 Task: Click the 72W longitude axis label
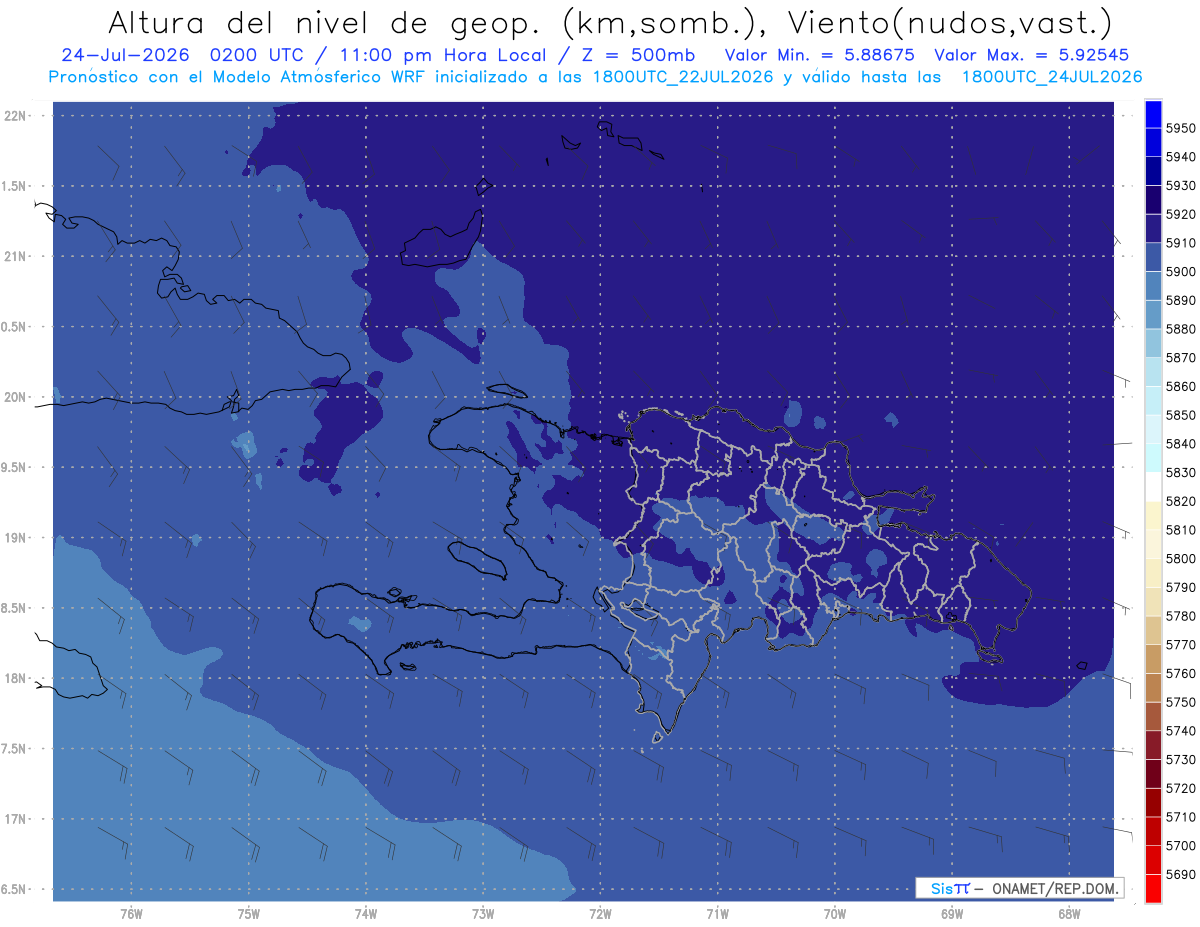(600, 913)
